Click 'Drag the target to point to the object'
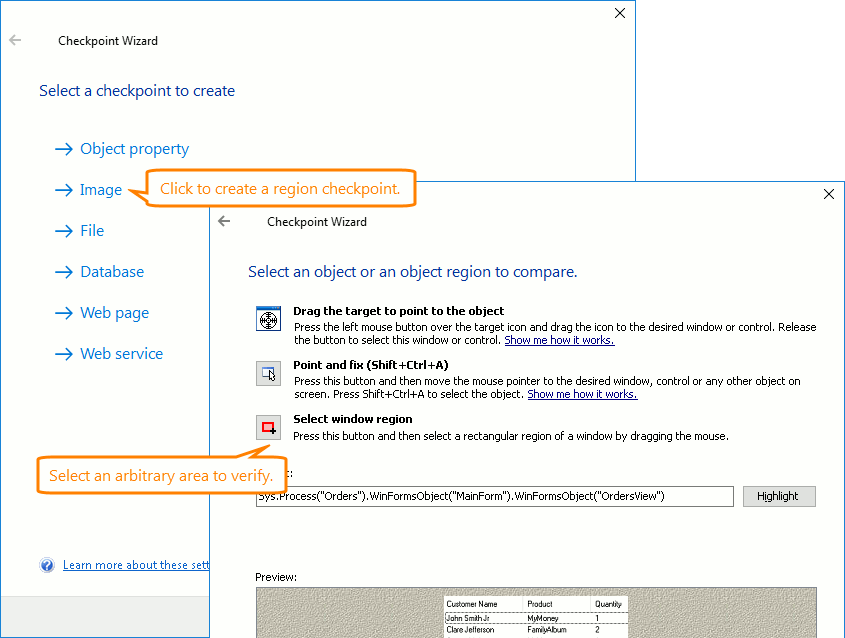 [399, 311]
